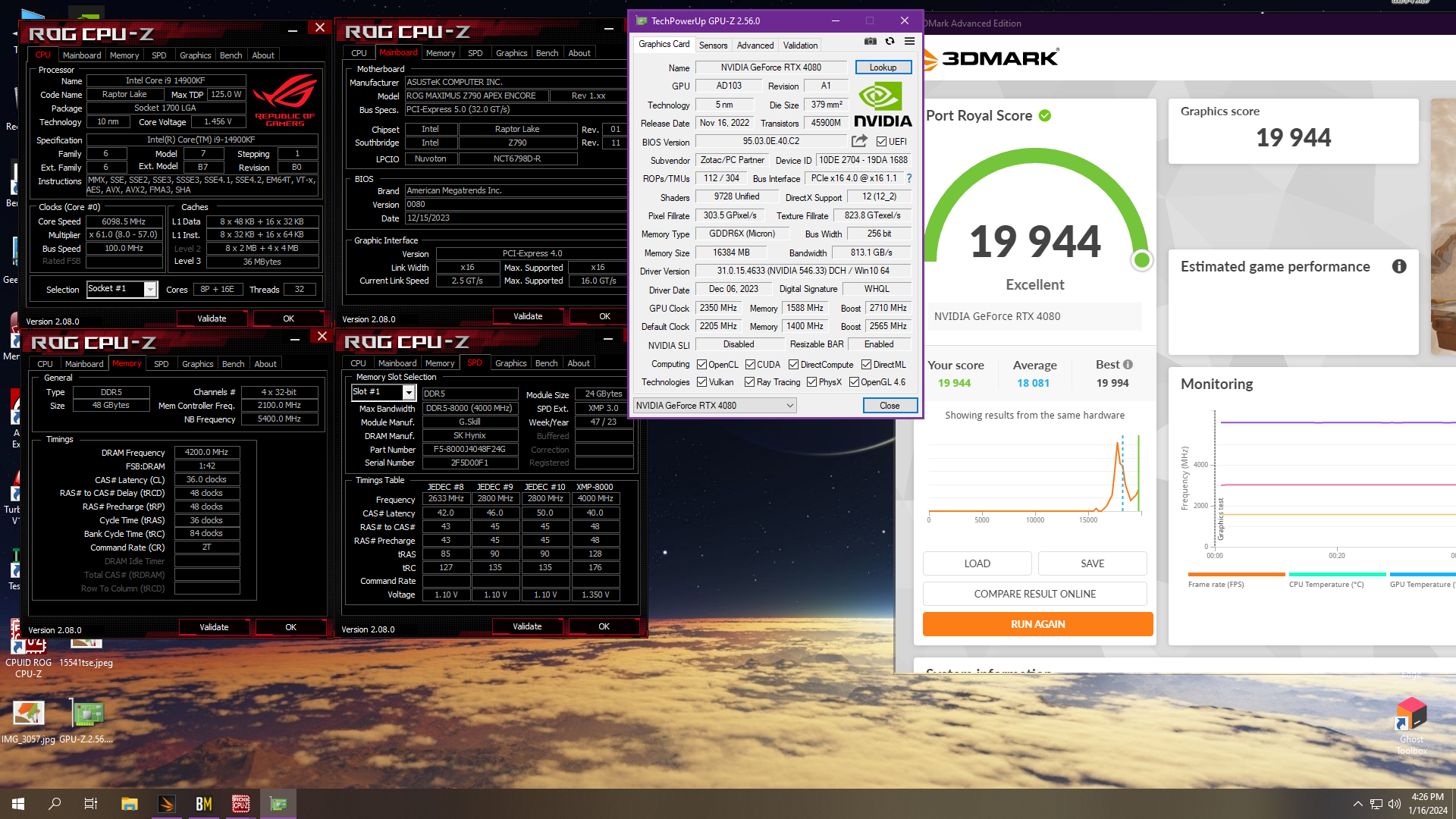Click the BIOS share/export icon in GPU-Z
This screenshot has height=819, width=1456.
859,141
